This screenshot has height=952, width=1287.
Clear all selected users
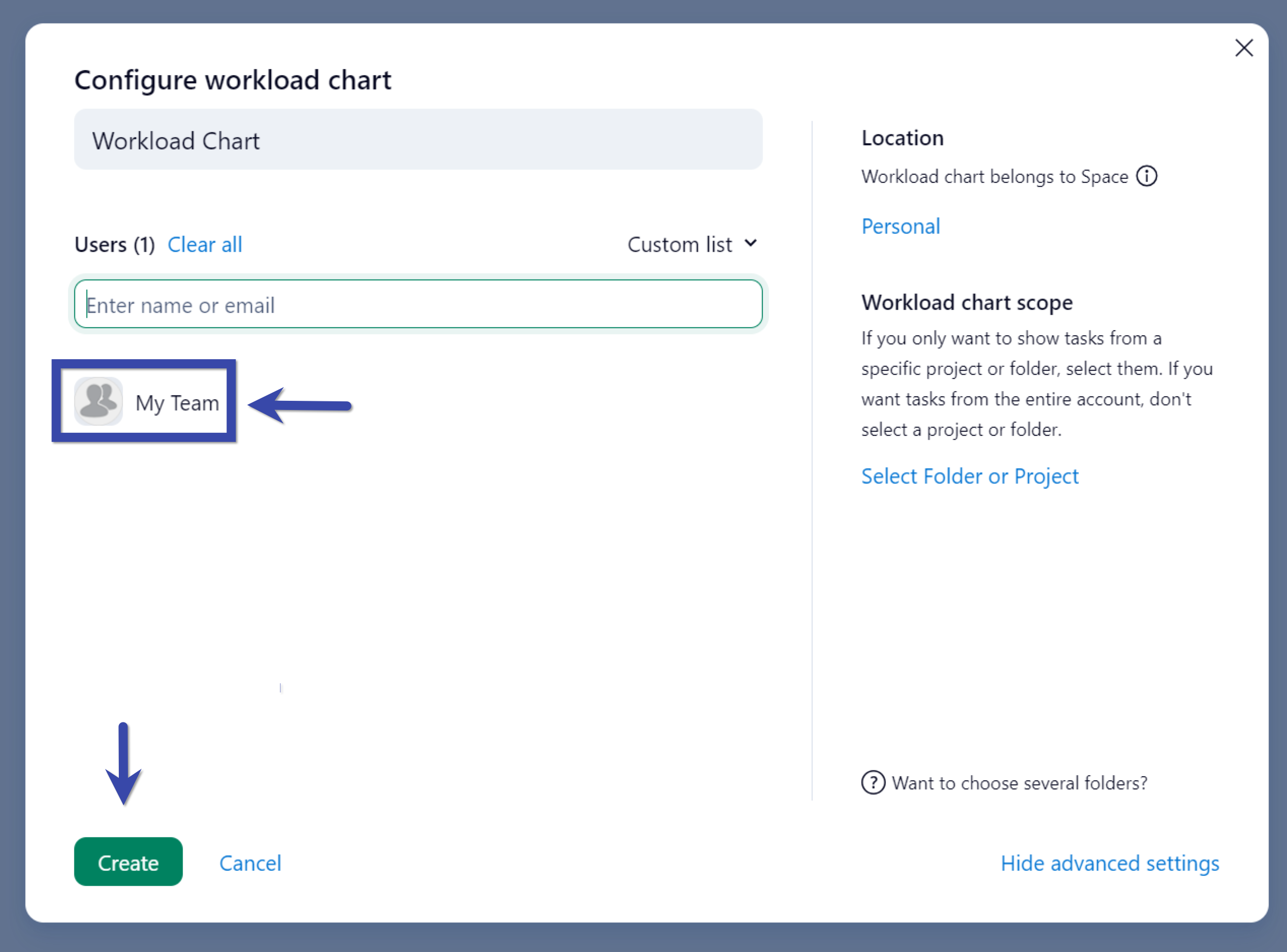click(x=205, y=245)
